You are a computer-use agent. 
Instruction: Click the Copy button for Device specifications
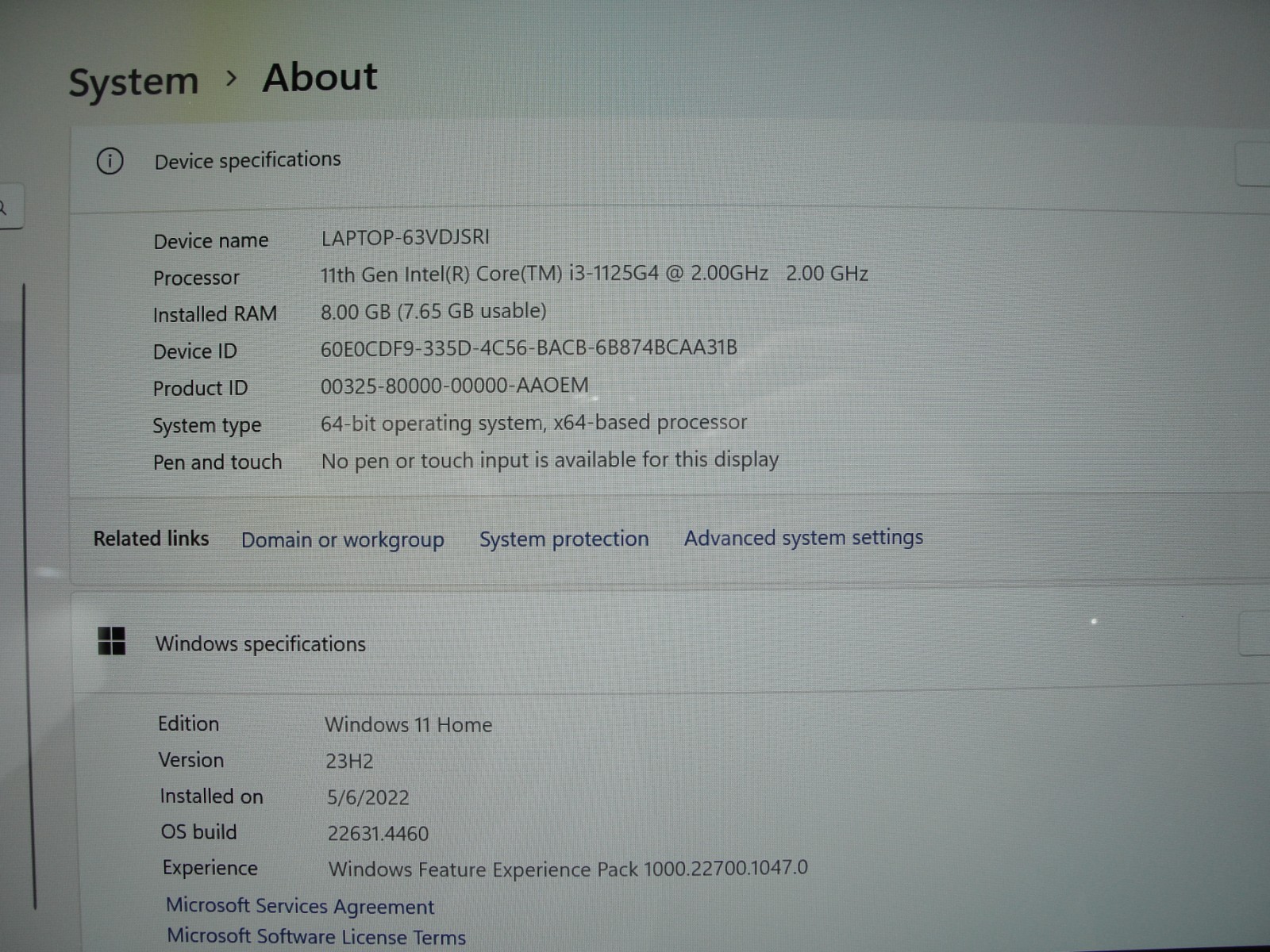pos(1254,164)
